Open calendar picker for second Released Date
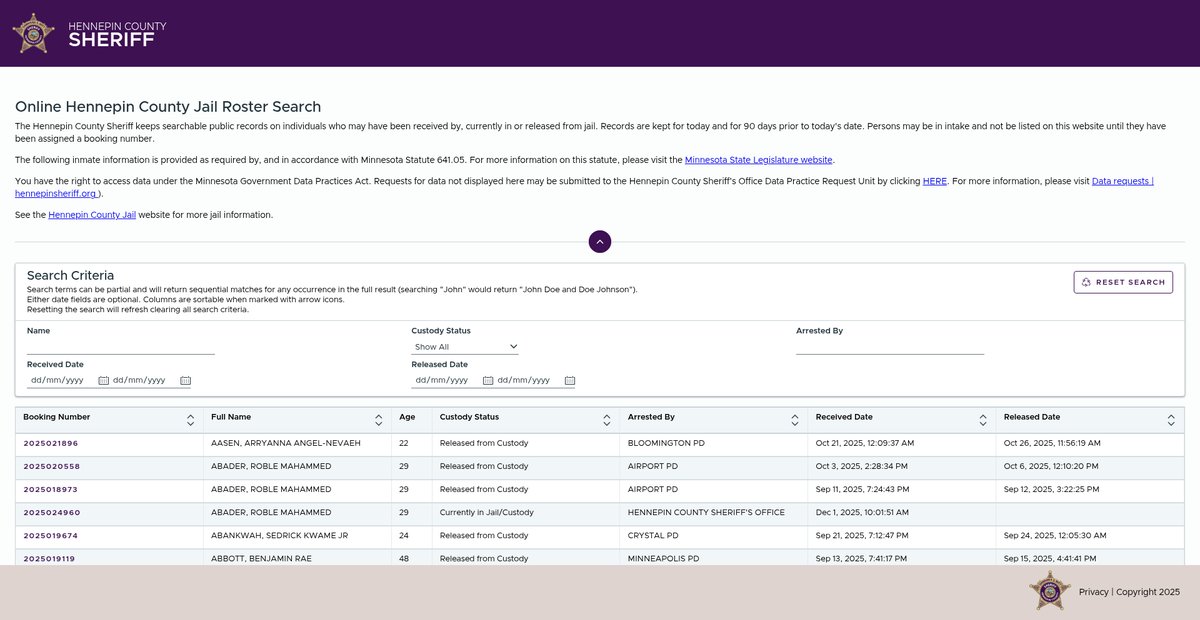The height and width of the screenshot is (620, 1200). 570,381
